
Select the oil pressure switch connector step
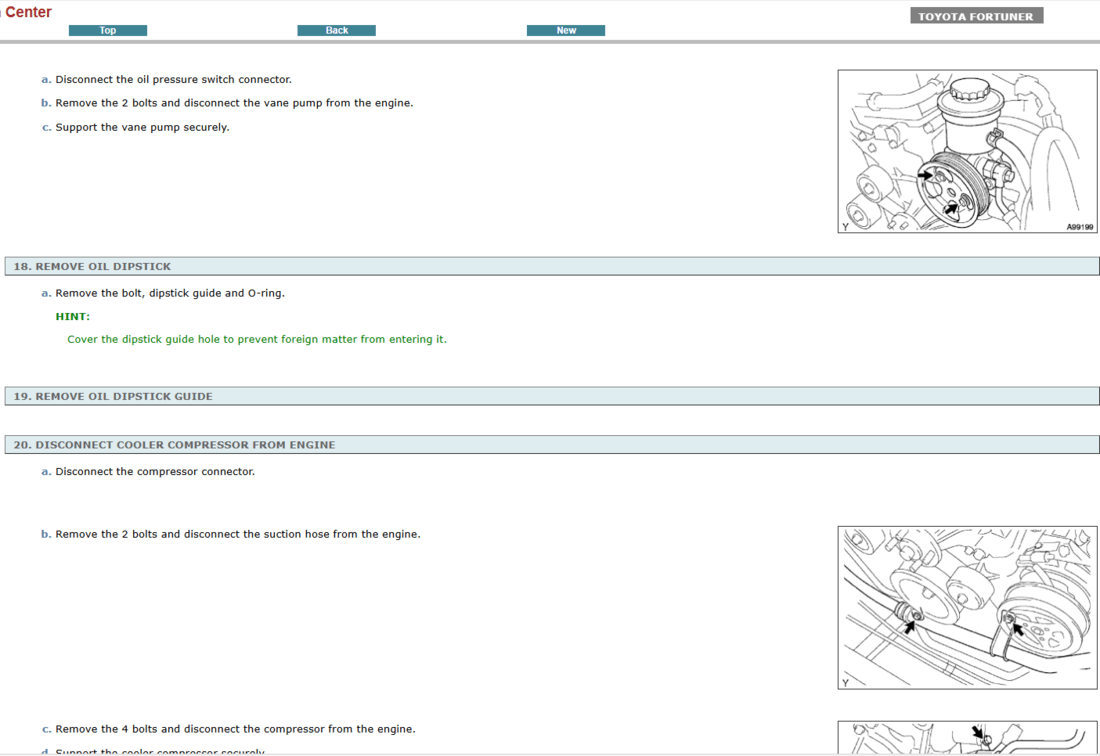[173, 80]
